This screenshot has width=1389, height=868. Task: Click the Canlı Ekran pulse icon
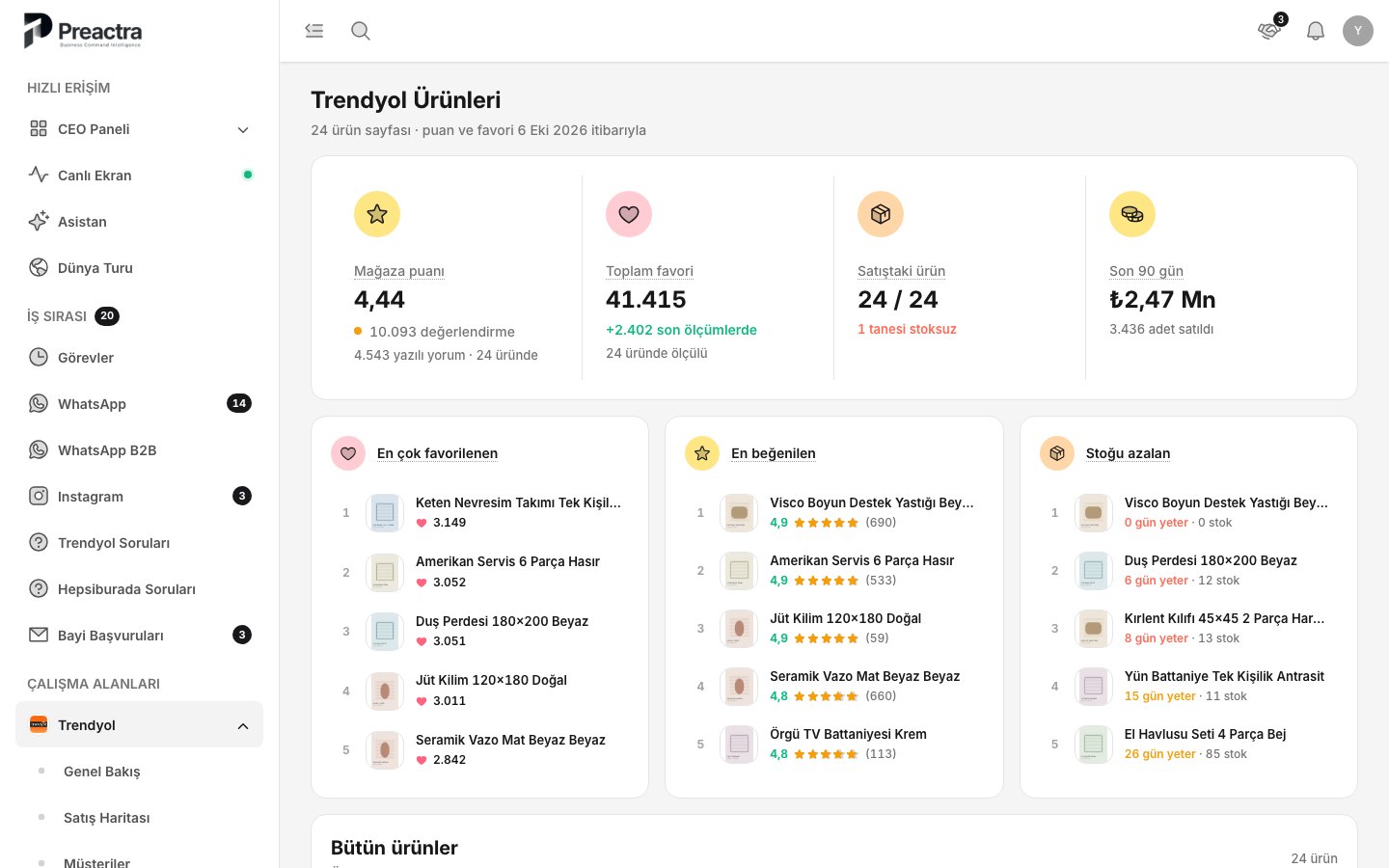(x=39, y=176)
